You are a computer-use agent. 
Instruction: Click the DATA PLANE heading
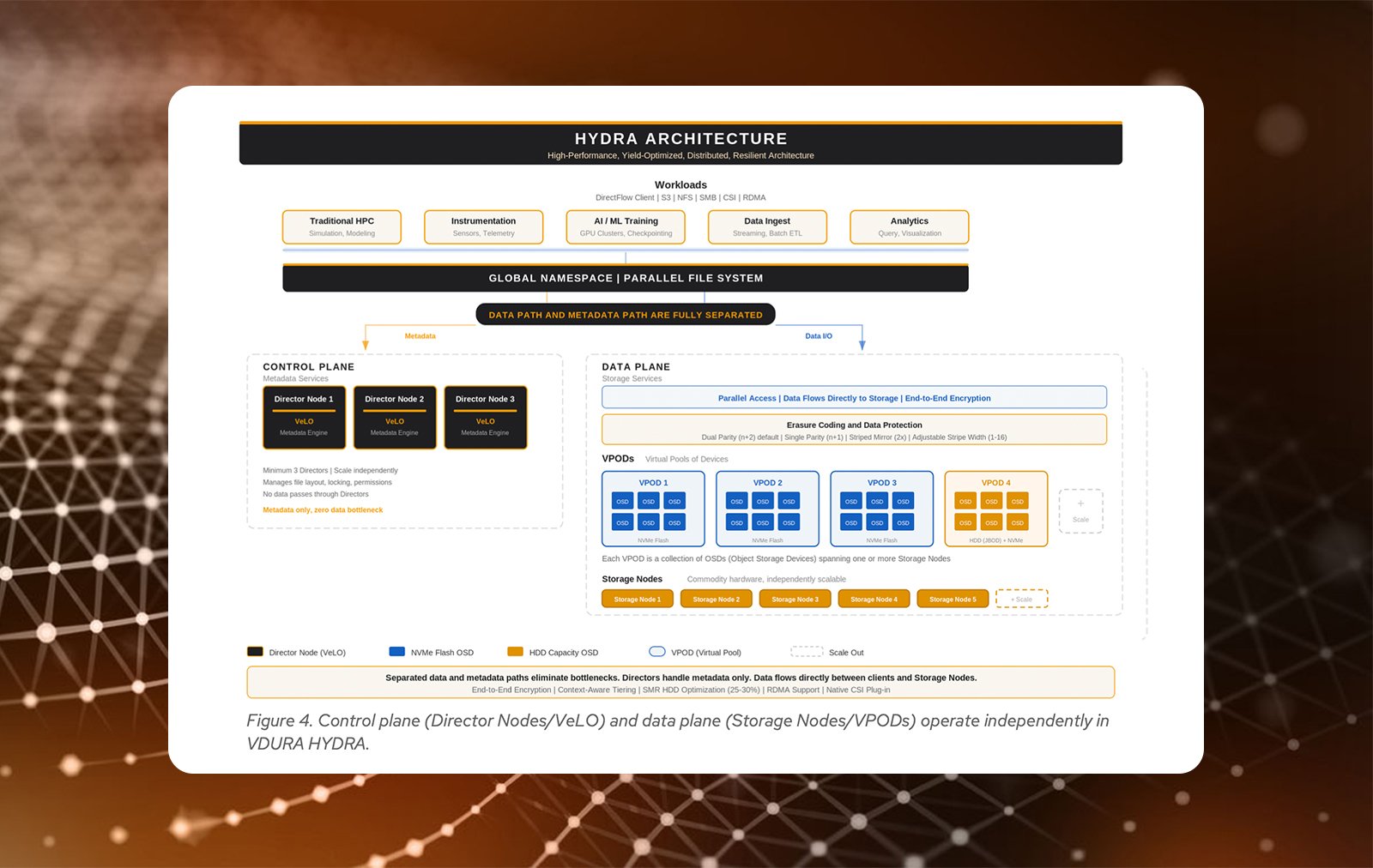[636, 366]
